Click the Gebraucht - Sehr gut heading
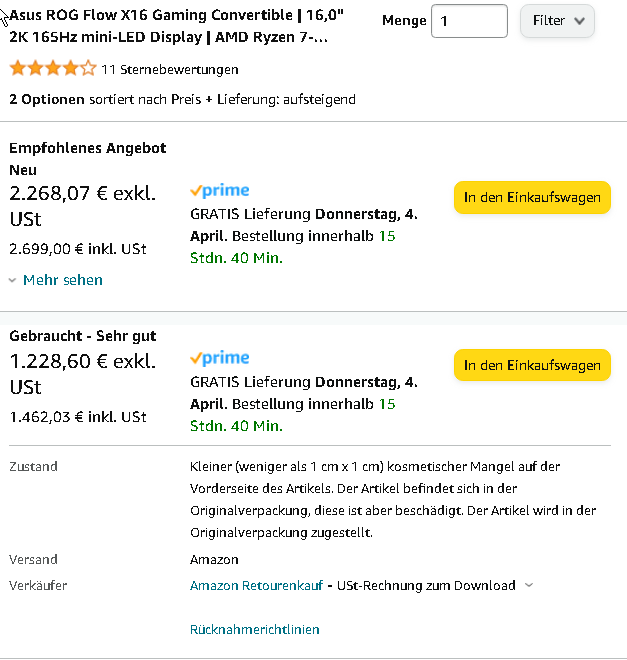Image resolution: width=627 pixels, height=660 pixels. (x=83, y=336)
